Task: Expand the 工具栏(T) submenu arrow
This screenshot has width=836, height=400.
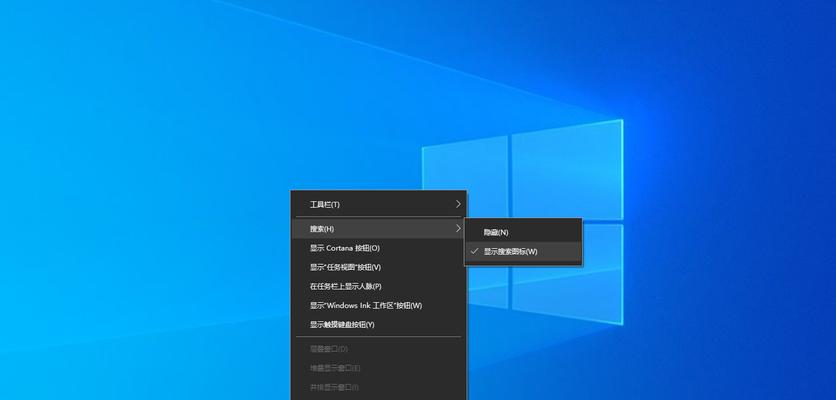Action: [x=458, y=204]
